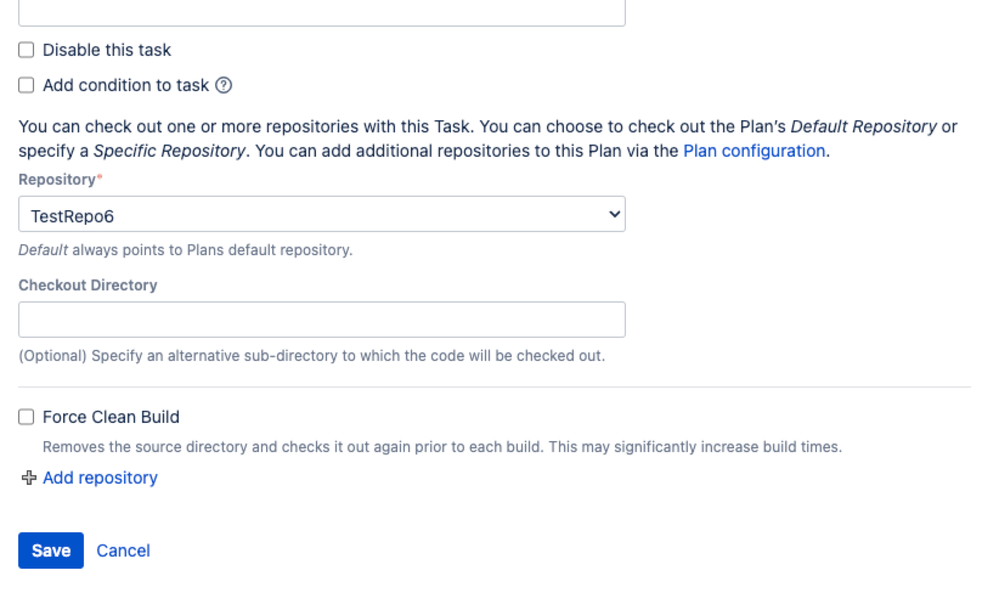Click the 'Force Clean Build' label text
Image resolution: width=999 pixels, height=610 pixels.
(x=111, y=417)
